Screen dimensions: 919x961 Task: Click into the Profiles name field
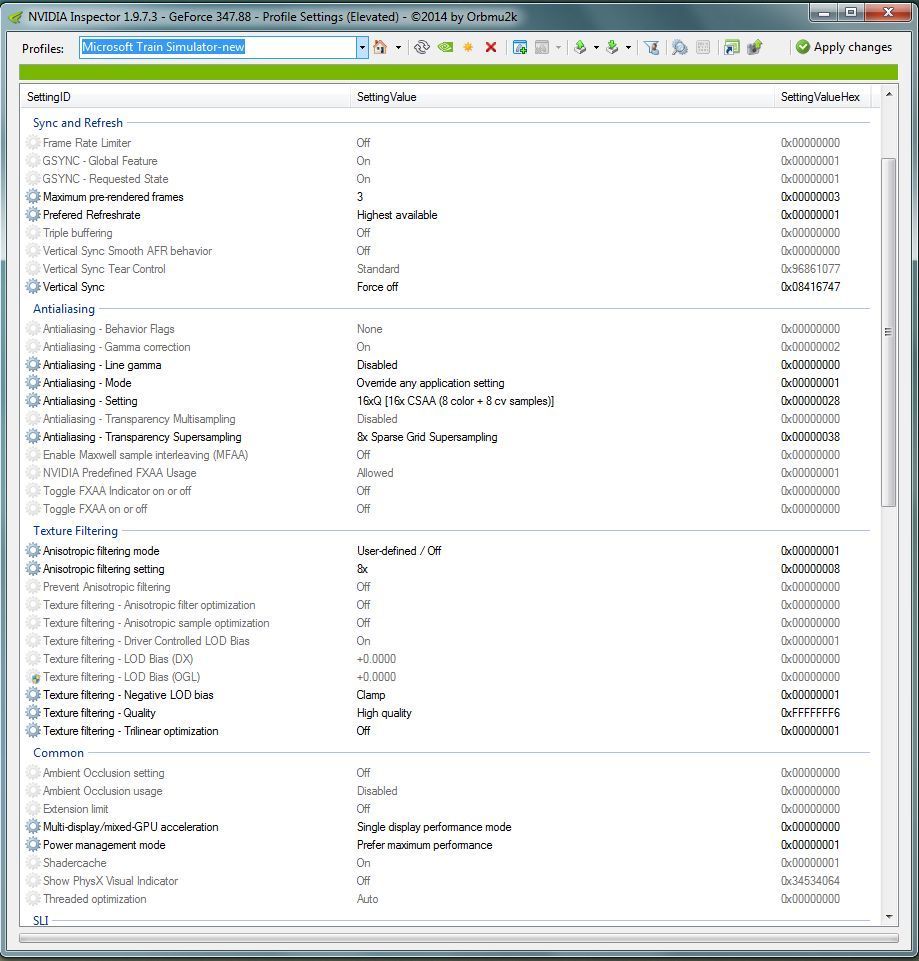[x=218, y=47]
